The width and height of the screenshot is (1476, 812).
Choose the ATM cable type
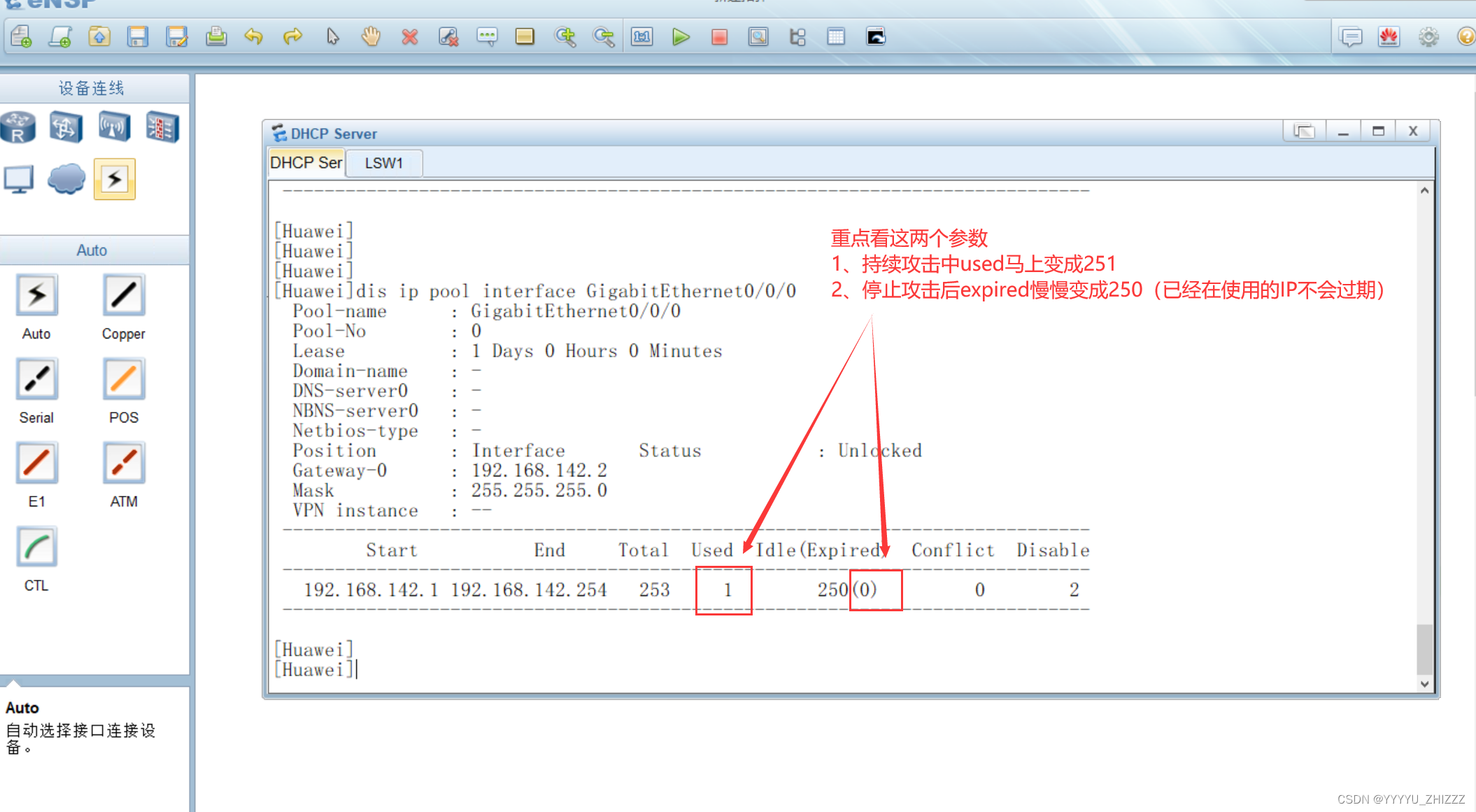(124, 464)
